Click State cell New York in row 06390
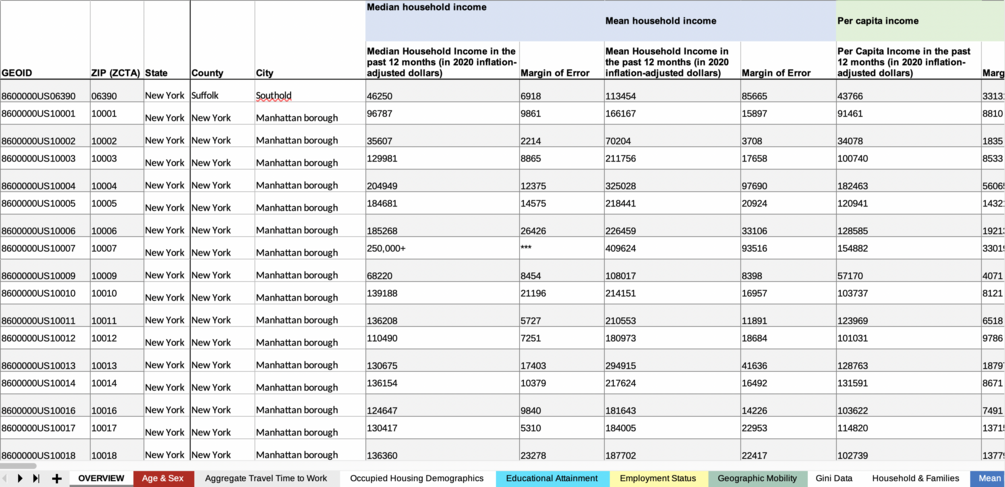 (166, 91)
